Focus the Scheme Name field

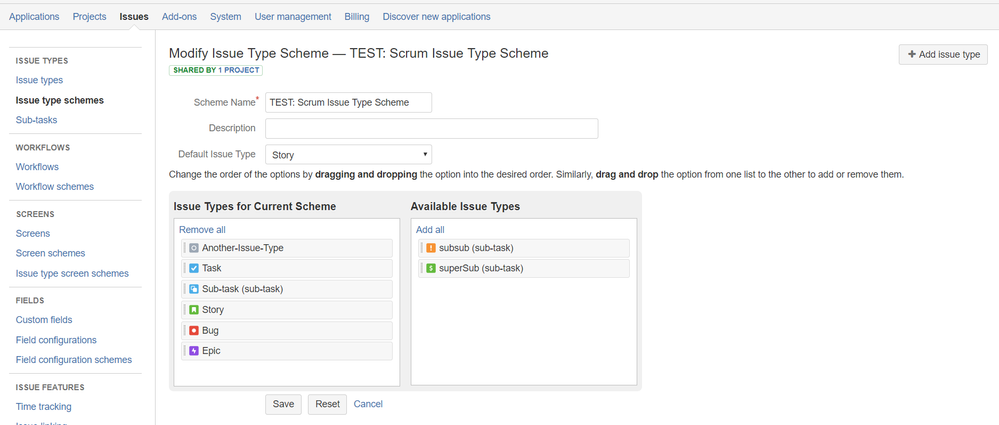coord(349,103)
